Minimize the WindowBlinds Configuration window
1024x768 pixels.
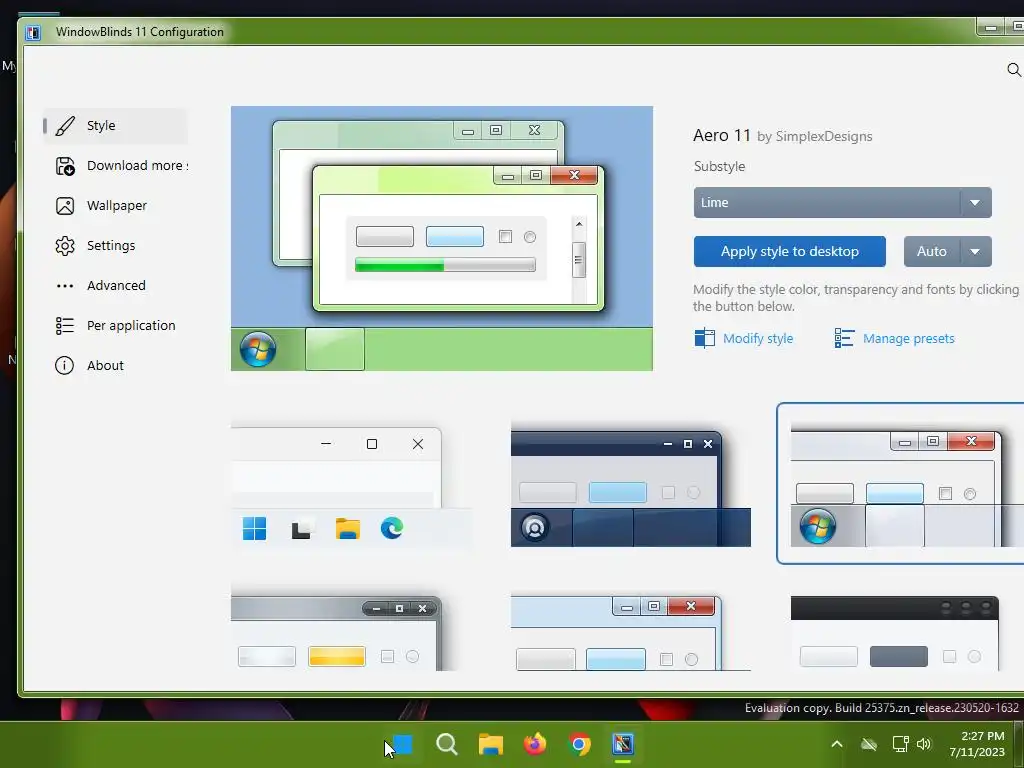click(991, 28)
